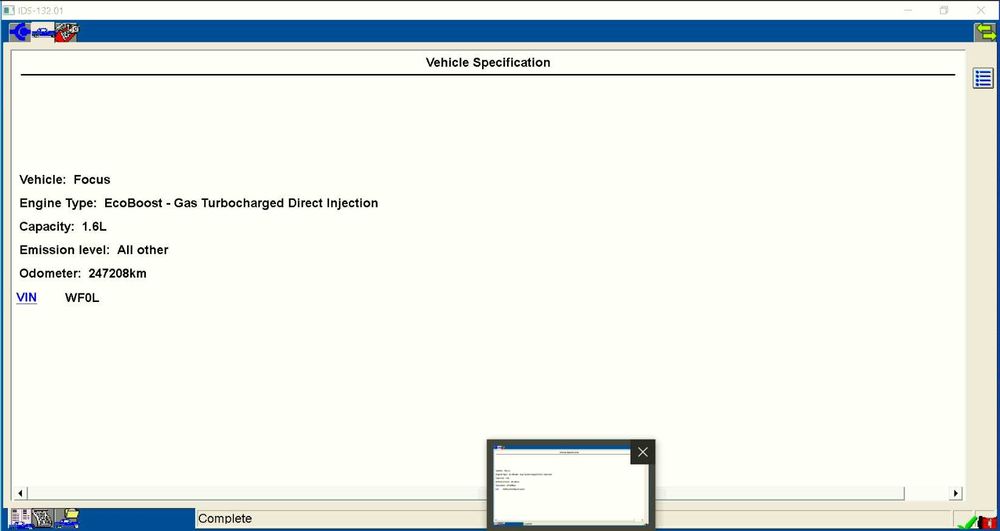Click the horizontal scrollbar left arrow
1000x531 pixels.
20,493
